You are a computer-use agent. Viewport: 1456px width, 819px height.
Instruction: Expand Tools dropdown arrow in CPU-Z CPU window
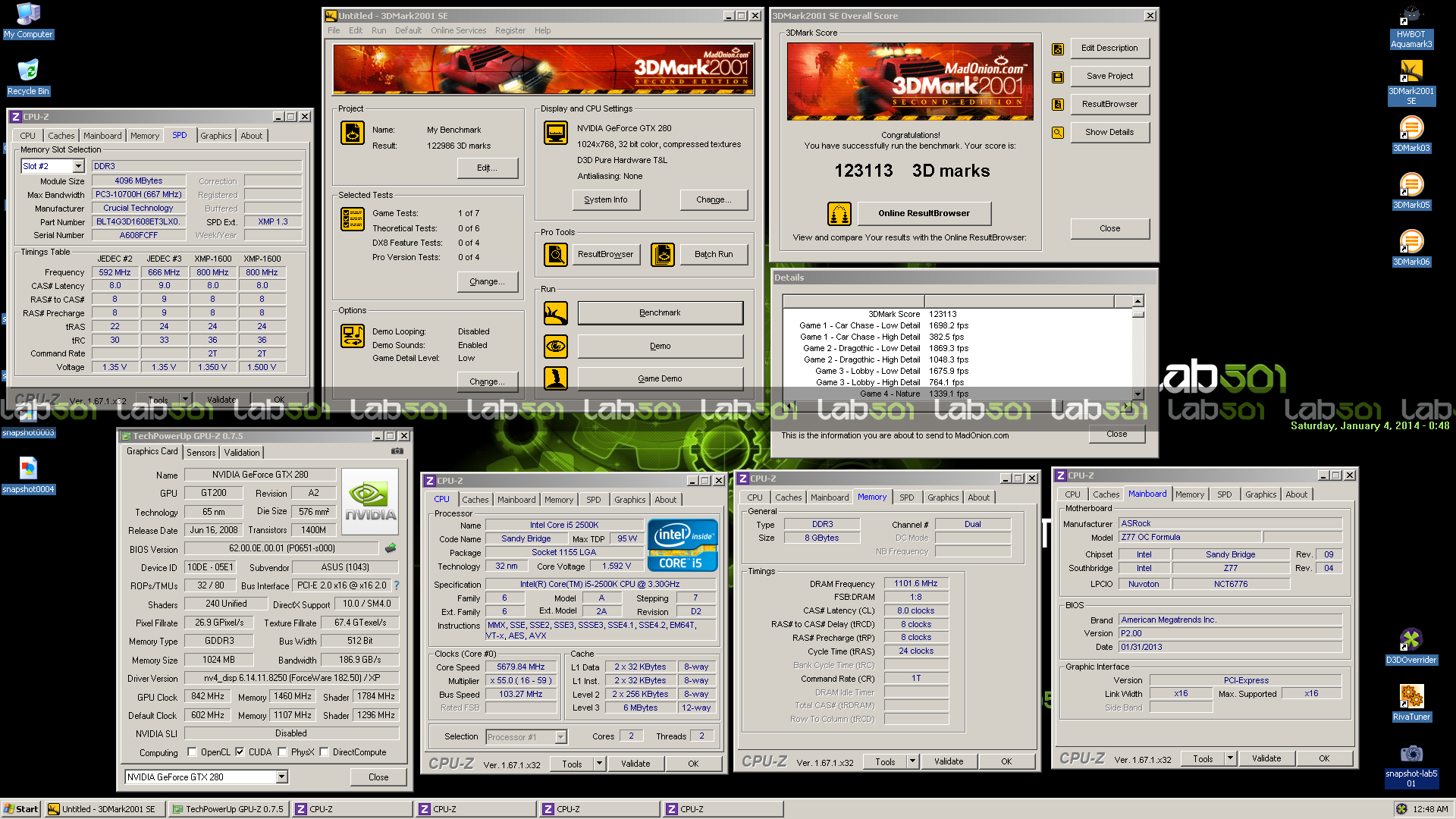point(599,764)
